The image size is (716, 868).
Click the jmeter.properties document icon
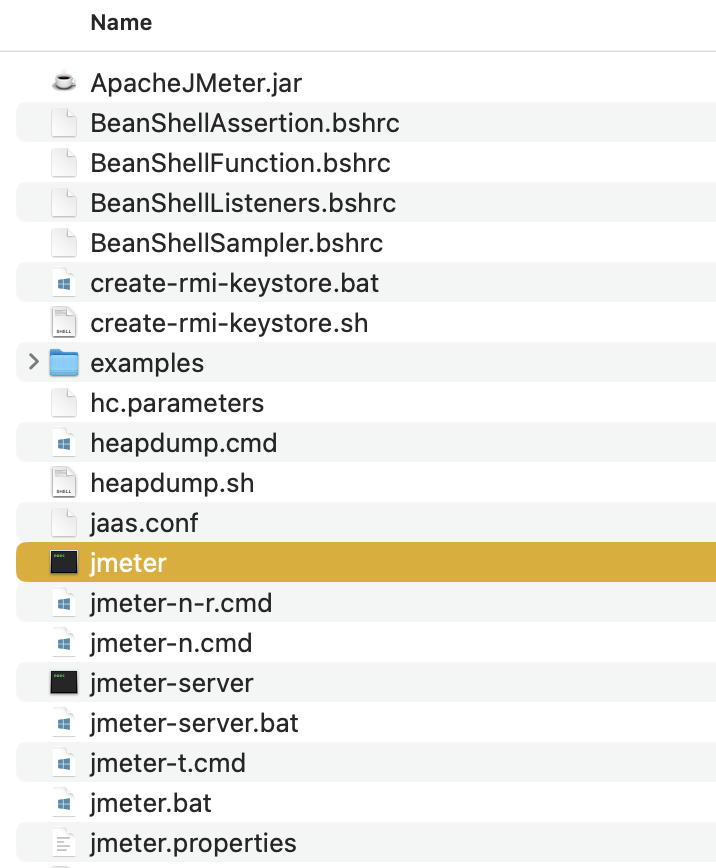click(x=64, y=843)
